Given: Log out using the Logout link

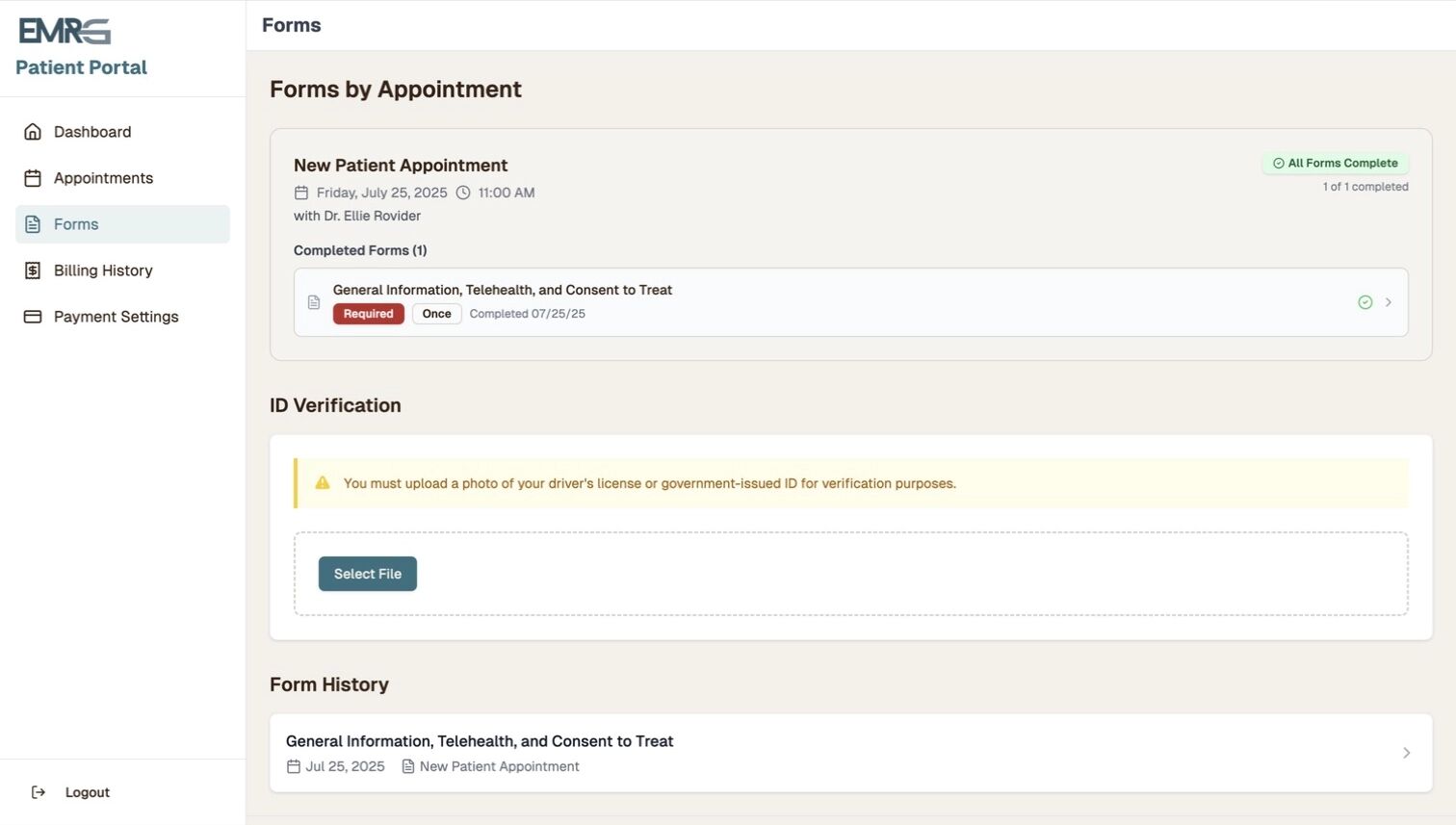Looking at the screenshot, I should click(x=87, y=792).
